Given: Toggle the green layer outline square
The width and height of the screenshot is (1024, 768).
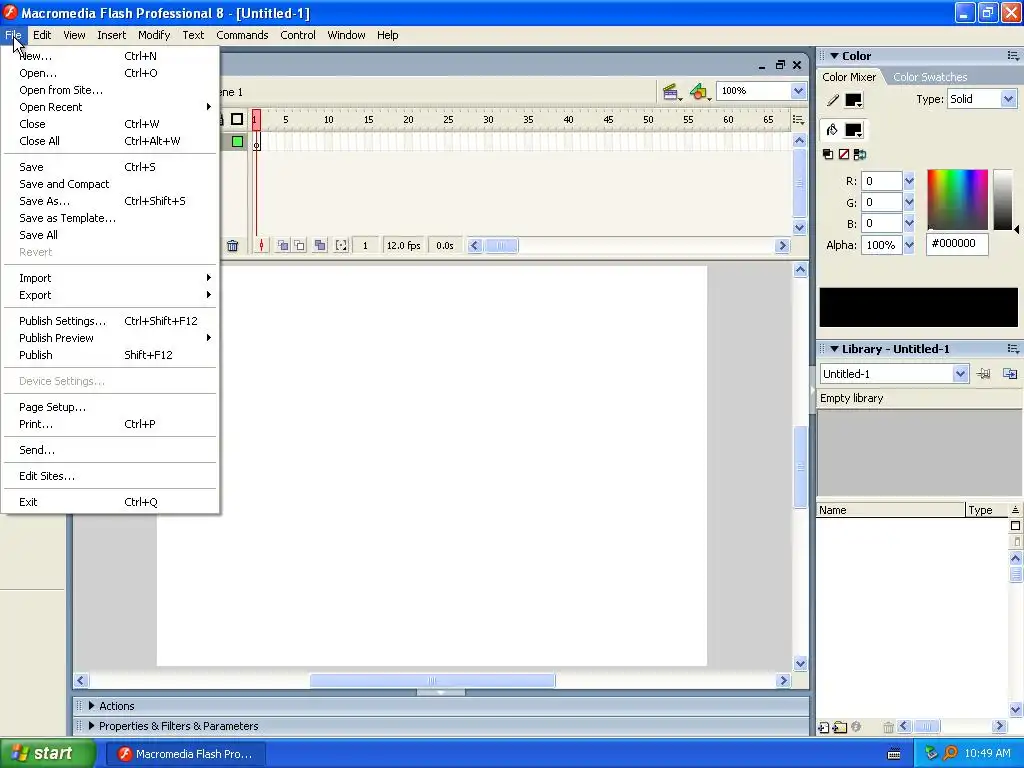Looking at the screenshot, I should (237, 141).
